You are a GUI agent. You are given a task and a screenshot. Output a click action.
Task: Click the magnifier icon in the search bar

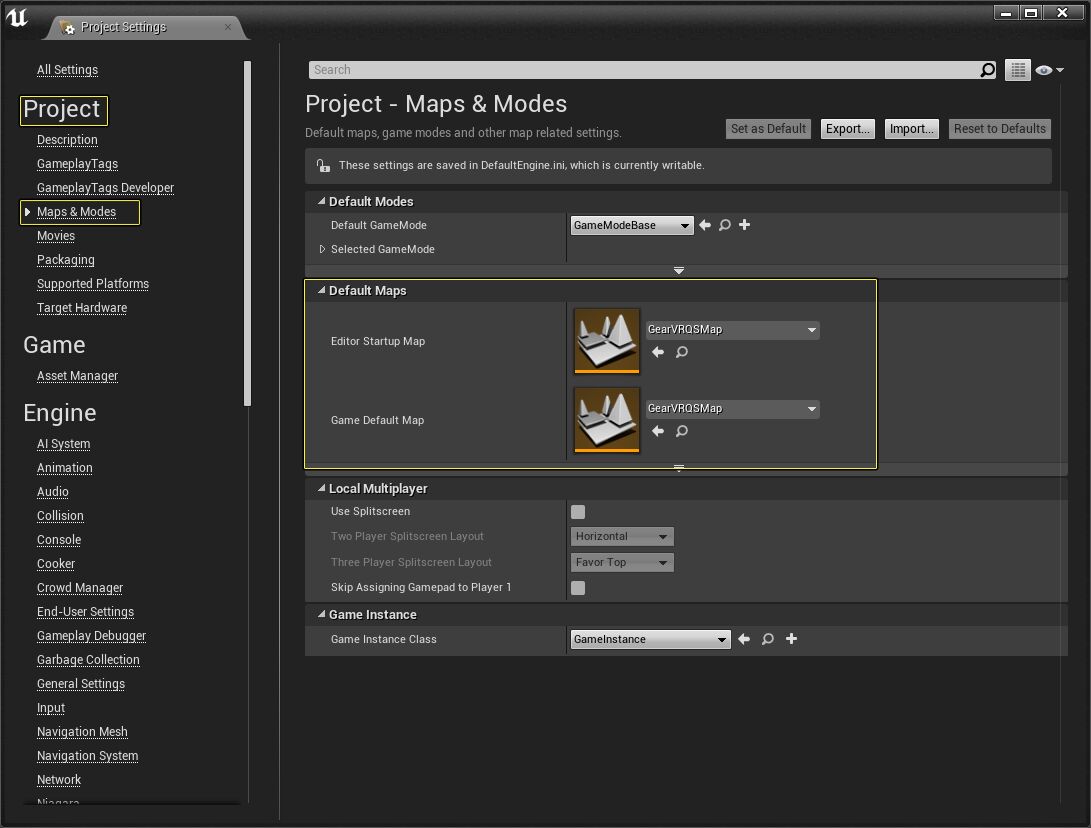coord(987,70)
